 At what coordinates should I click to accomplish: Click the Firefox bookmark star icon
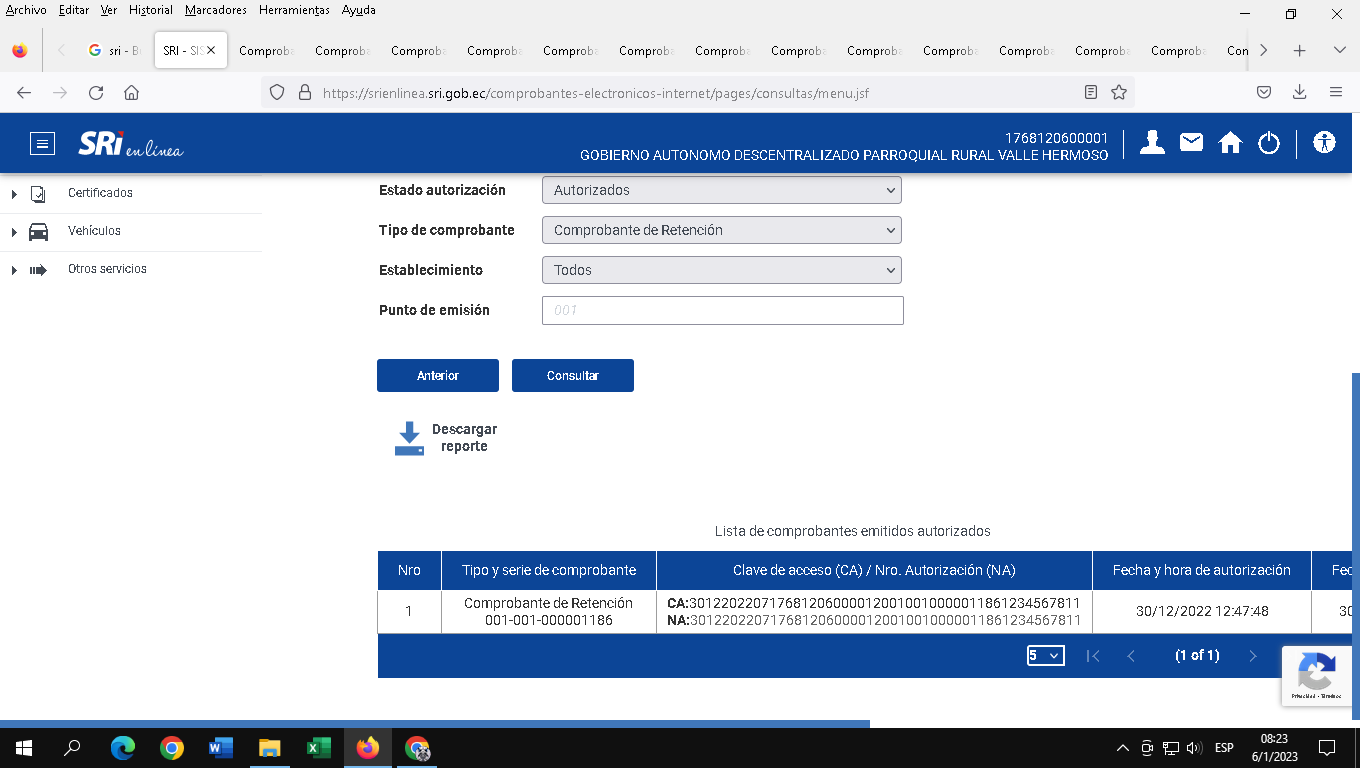pyautogui.click(x=1119, y=92)
